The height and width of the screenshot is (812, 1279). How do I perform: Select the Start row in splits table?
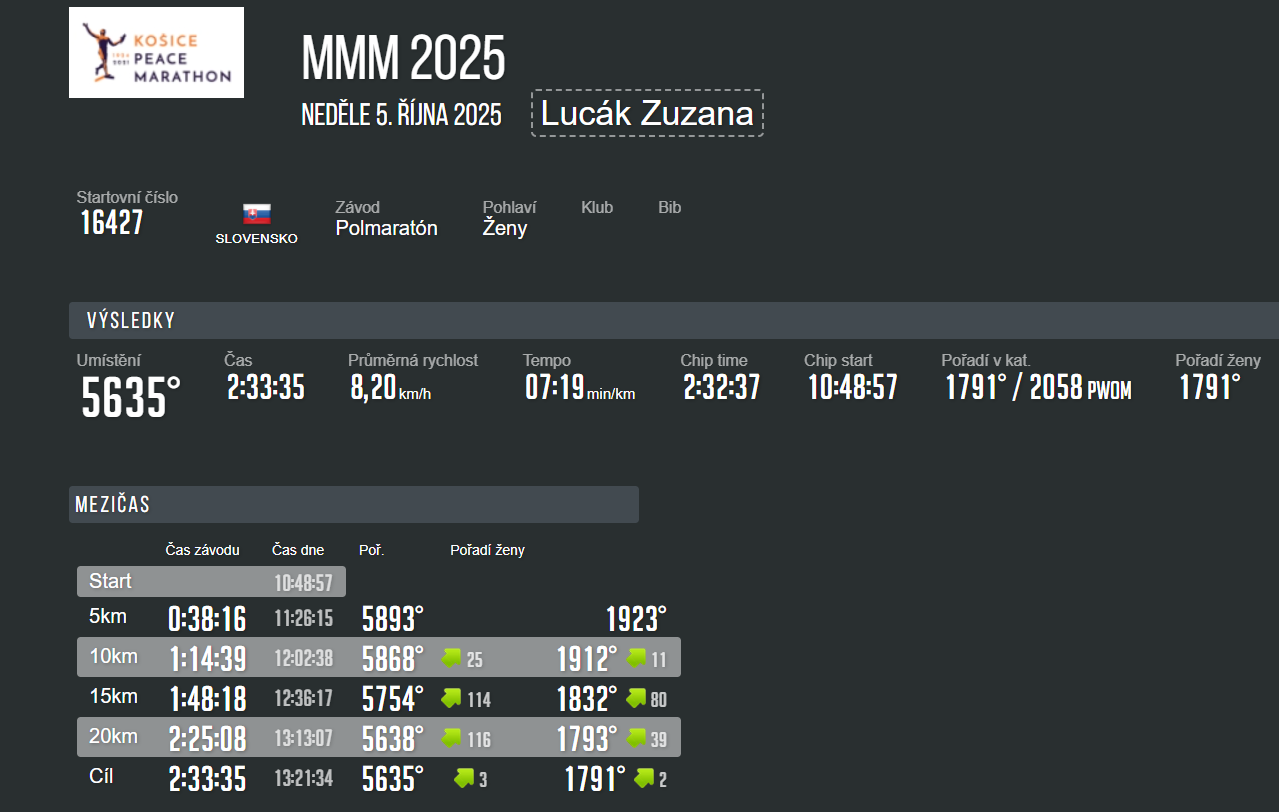(x=211, y=581)
